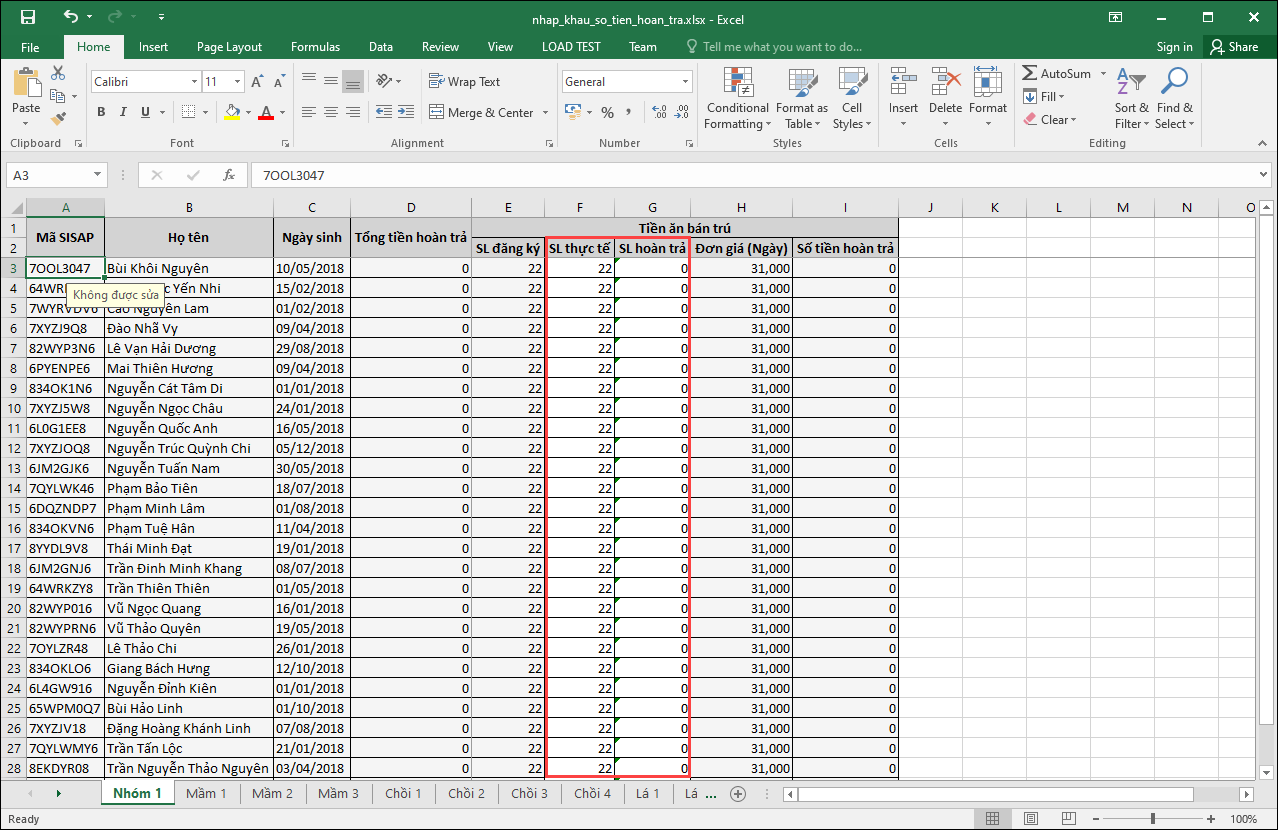Click the Save icon in title bar

[x=28, y=18]
